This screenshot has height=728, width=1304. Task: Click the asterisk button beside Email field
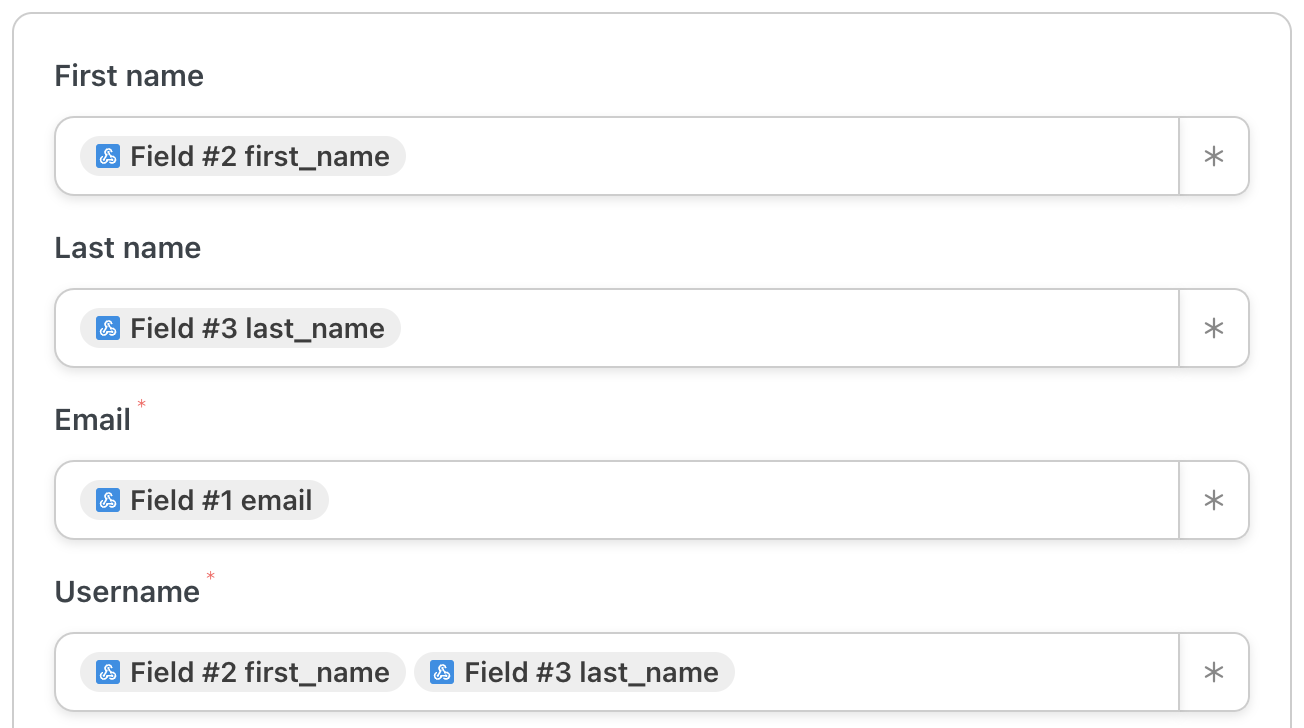pos(1213,501)
